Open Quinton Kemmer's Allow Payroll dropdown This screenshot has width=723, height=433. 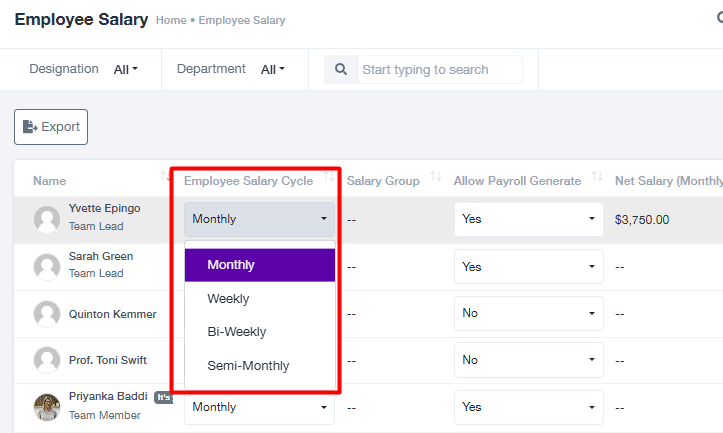tap(528, 313)
